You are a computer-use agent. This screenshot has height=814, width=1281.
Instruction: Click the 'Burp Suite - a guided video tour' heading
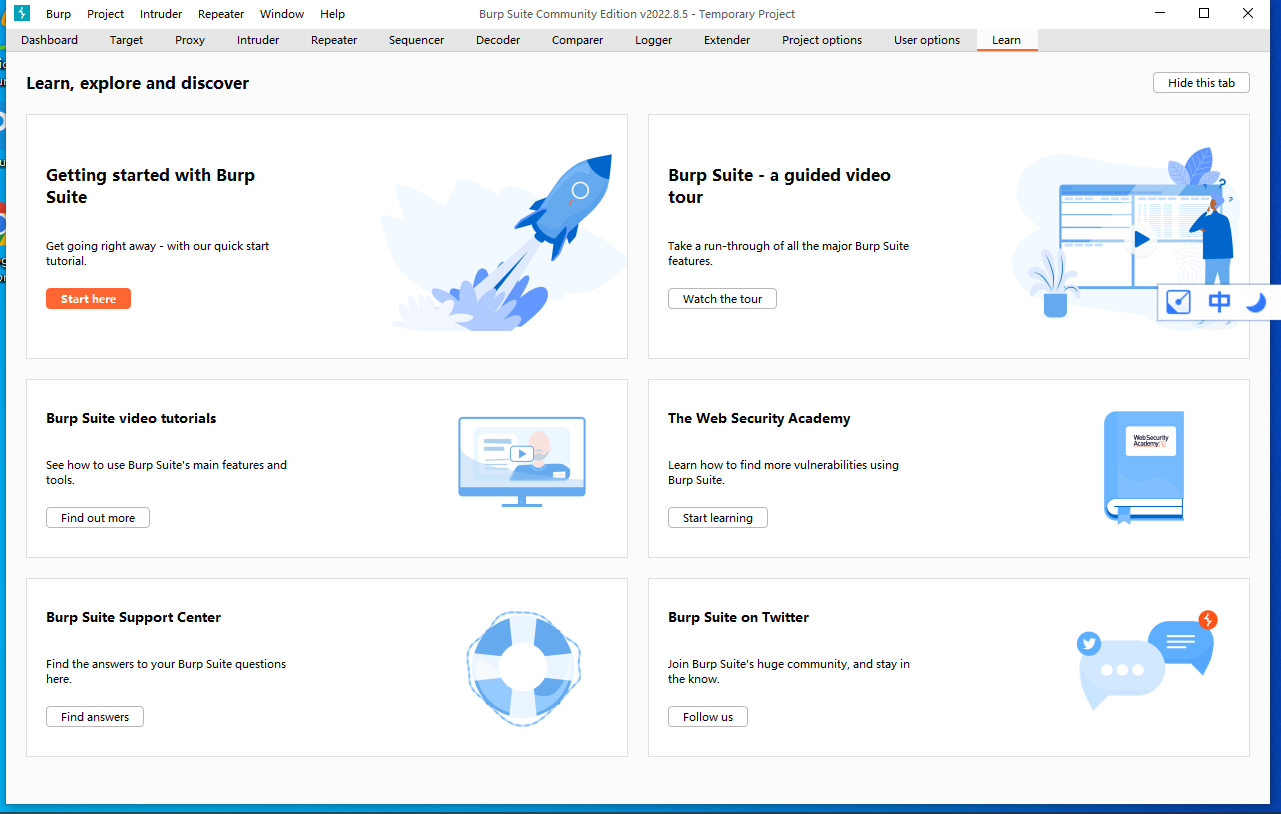click(779, 186)
